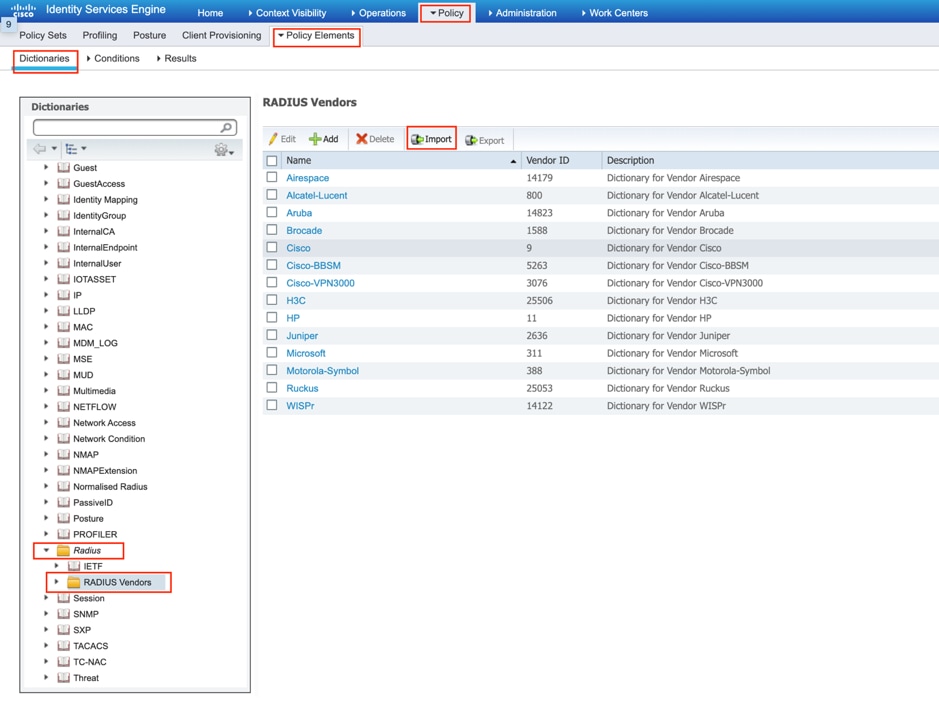Open the gear settings icon in Dictionaries panel

(222, 150)
